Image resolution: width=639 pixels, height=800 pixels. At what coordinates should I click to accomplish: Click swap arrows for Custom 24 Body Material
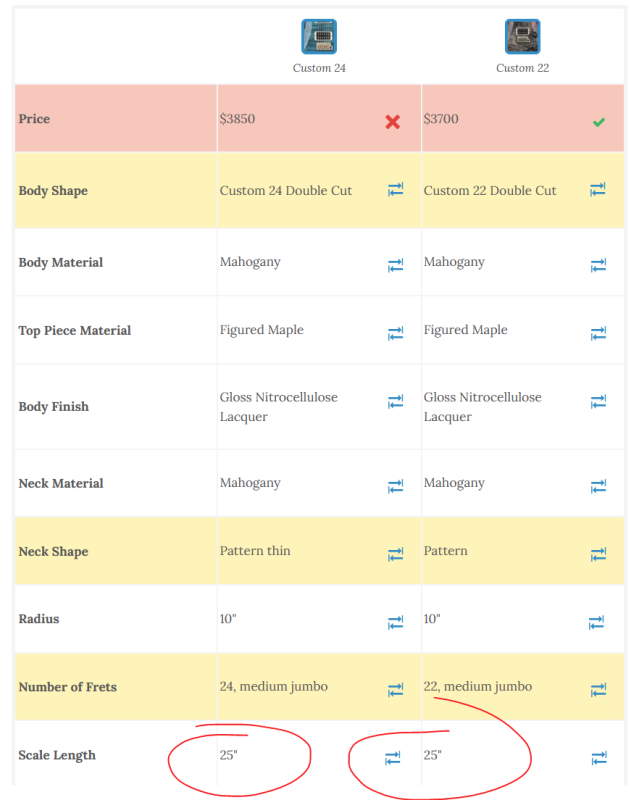tap(396, 265)
